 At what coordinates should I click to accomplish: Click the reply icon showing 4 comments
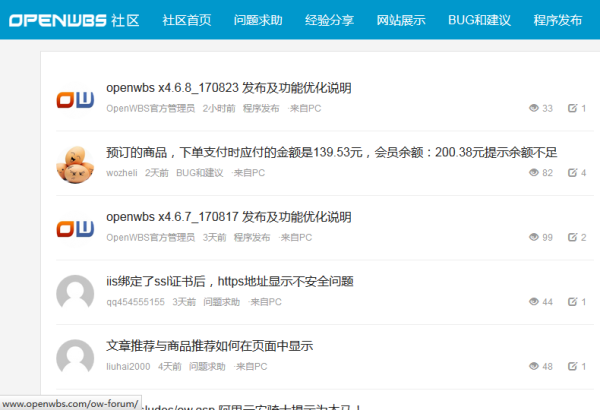(x=572, y=173)
